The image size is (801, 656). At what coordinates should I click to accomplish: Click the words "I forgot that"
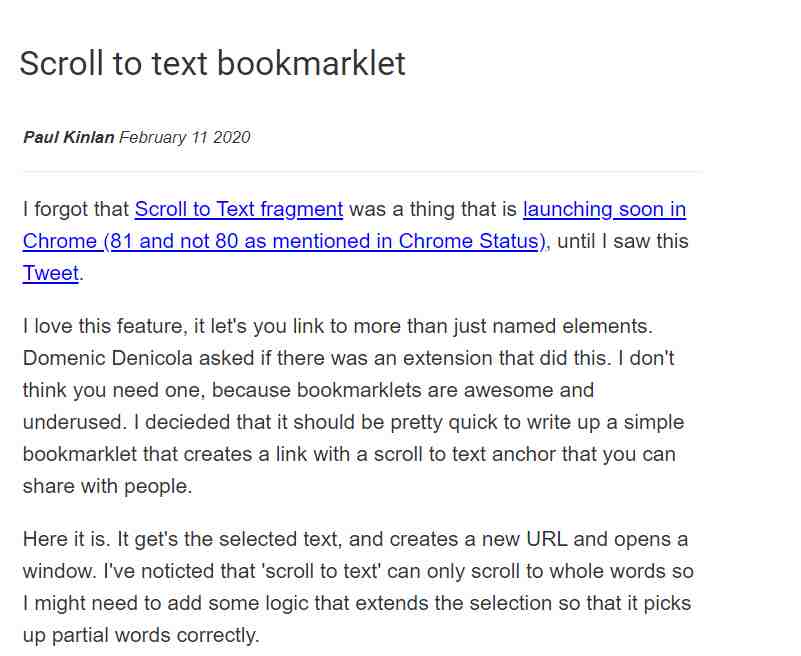pos(76,209)
